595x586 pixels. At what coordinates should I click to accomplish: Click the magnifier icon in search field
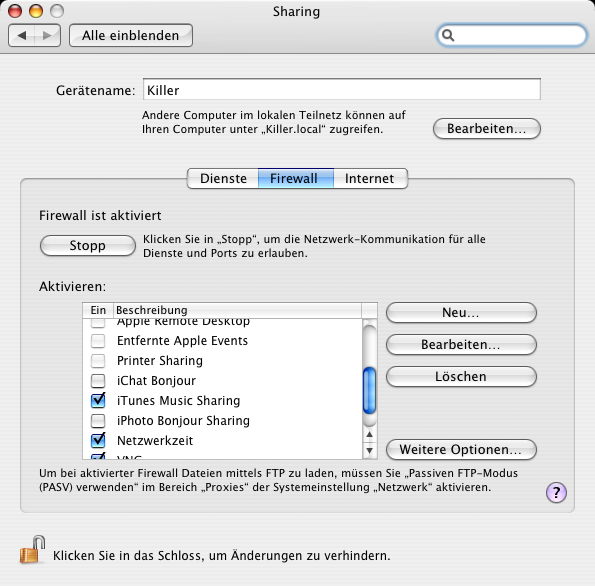(448, 35)
